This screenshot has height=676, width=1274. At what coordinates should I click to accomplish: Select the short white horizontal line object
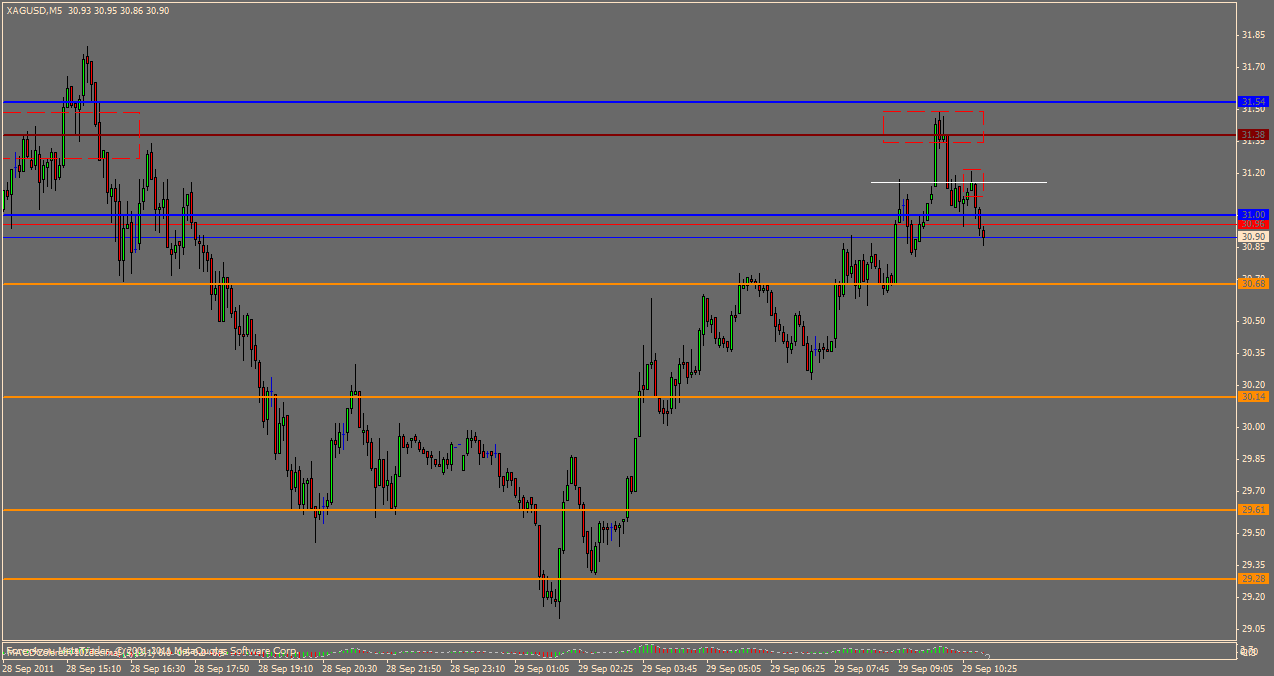pos(959,182)
